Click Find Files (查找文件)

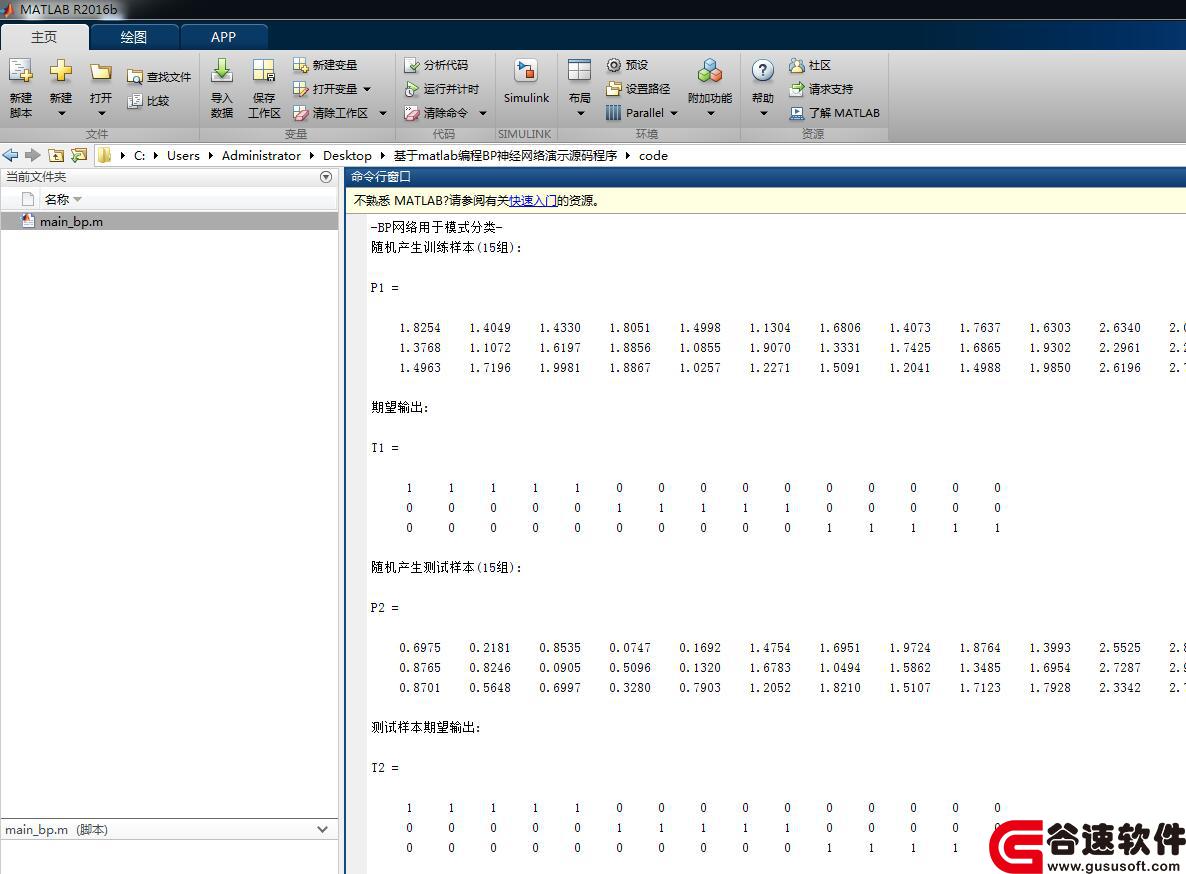point(159,76)
